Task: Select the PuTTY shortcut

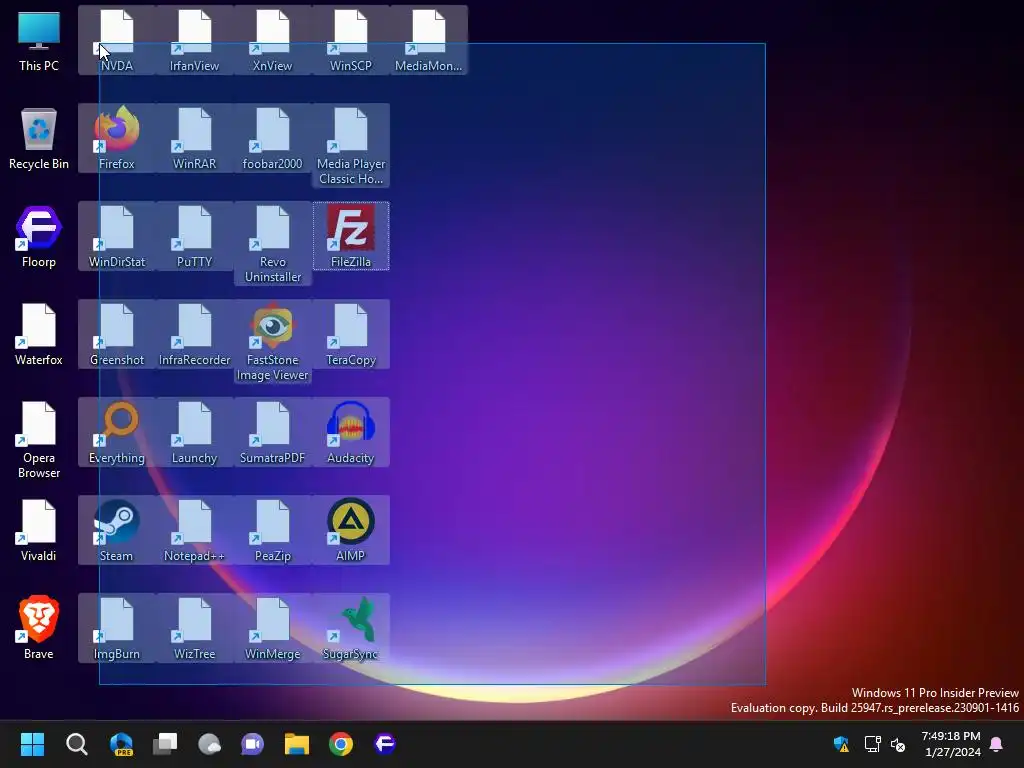Action: 195,236
